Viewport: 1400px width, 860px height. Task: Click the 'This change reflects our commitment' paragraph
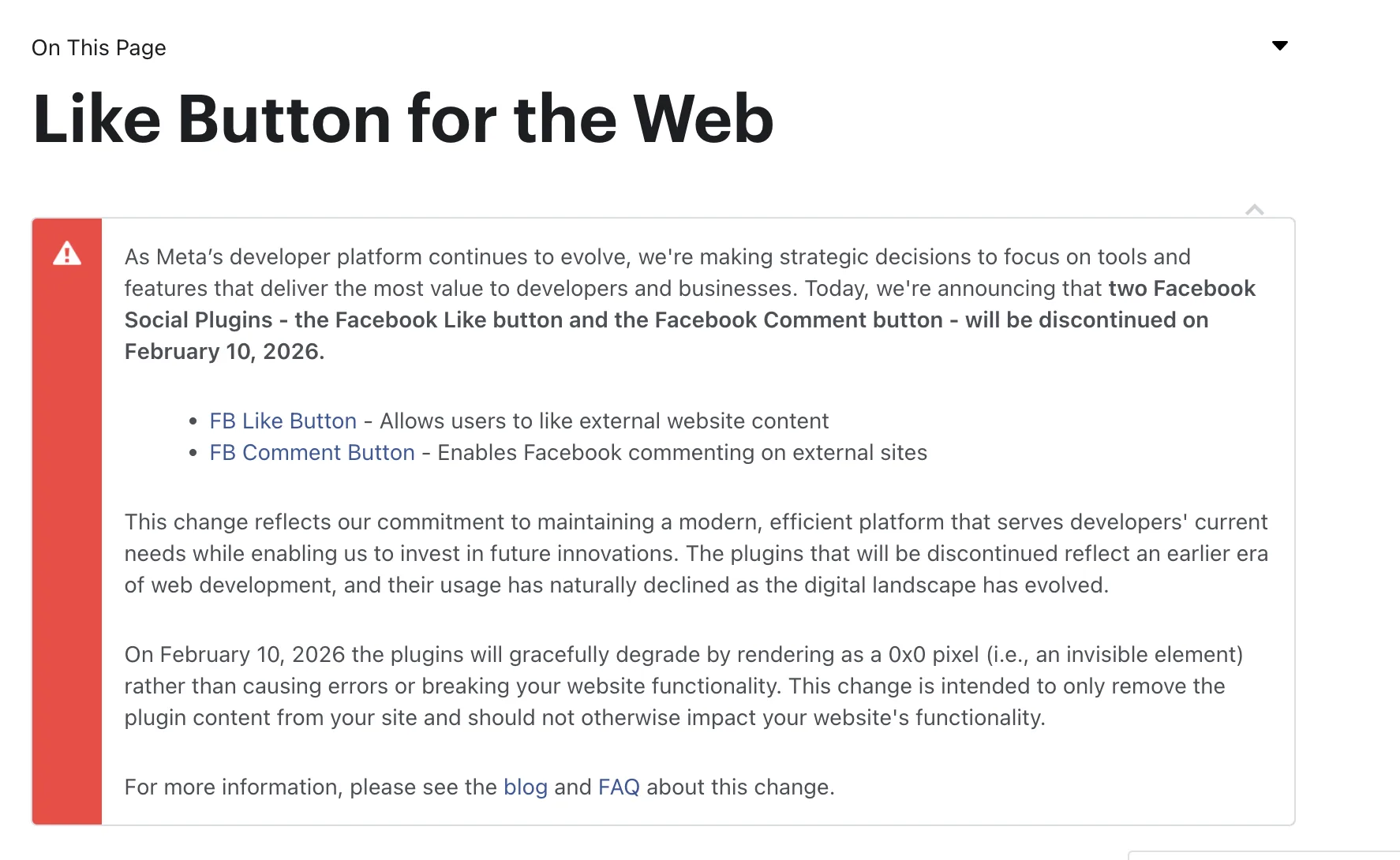point(694,554)
